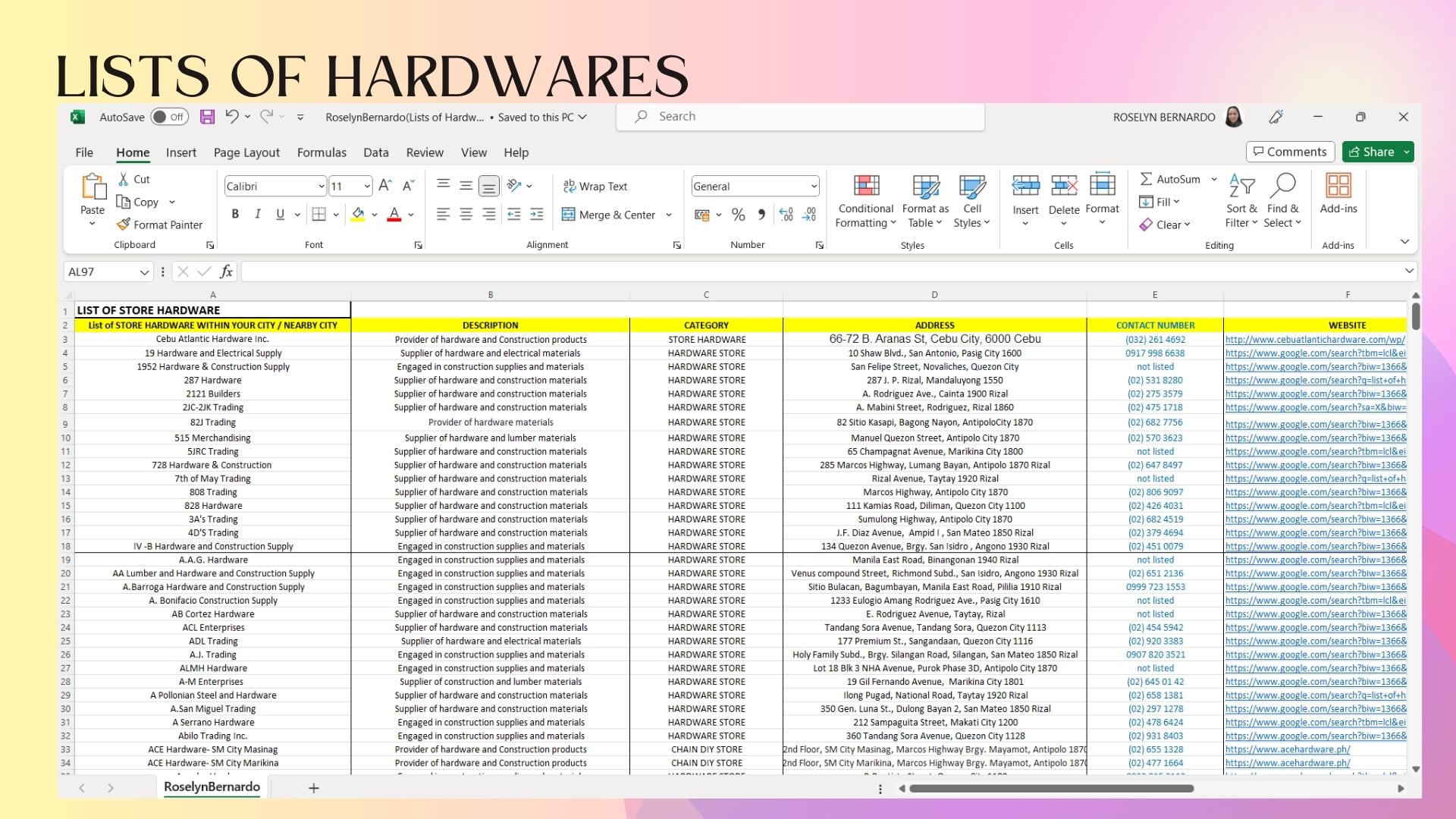Click the Format Painter brush icon
This screenshot has height=819, width=1456.
(x=124, y=224)
